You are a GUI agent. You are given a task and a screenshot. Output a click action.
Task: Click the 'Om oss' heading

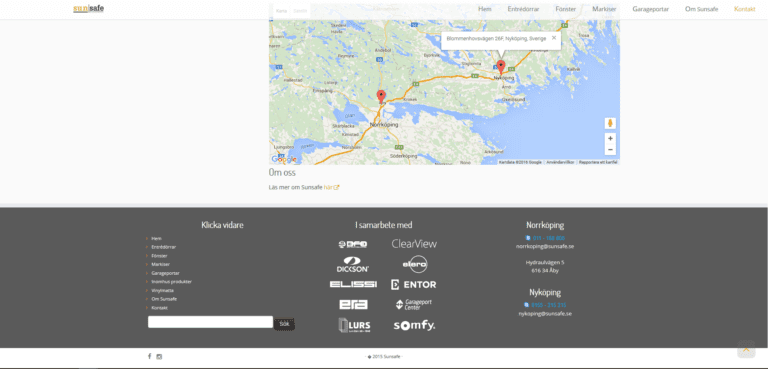click(x=282, y=172)
